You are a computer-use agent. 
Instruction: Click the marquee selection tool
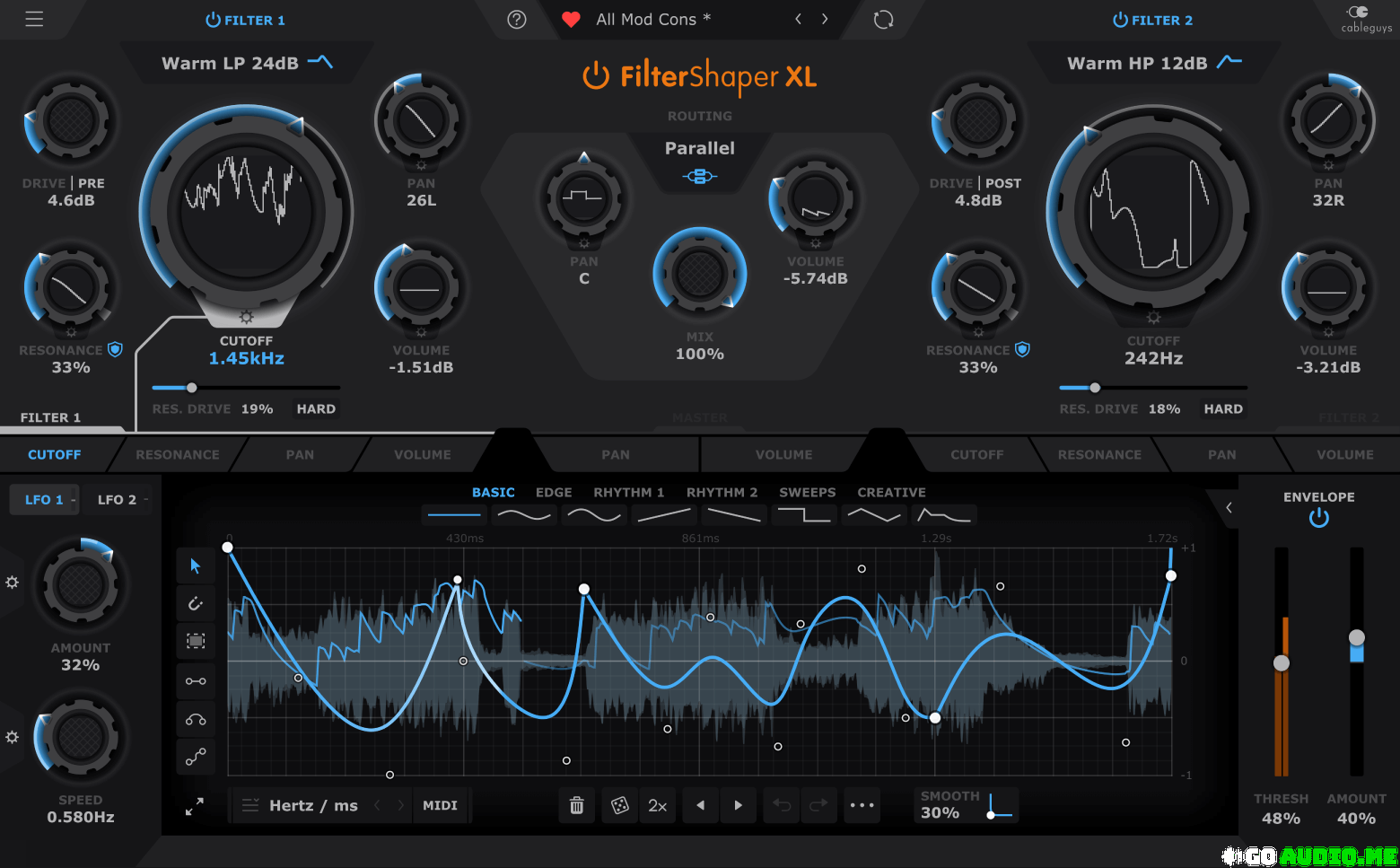click(196, 641)
